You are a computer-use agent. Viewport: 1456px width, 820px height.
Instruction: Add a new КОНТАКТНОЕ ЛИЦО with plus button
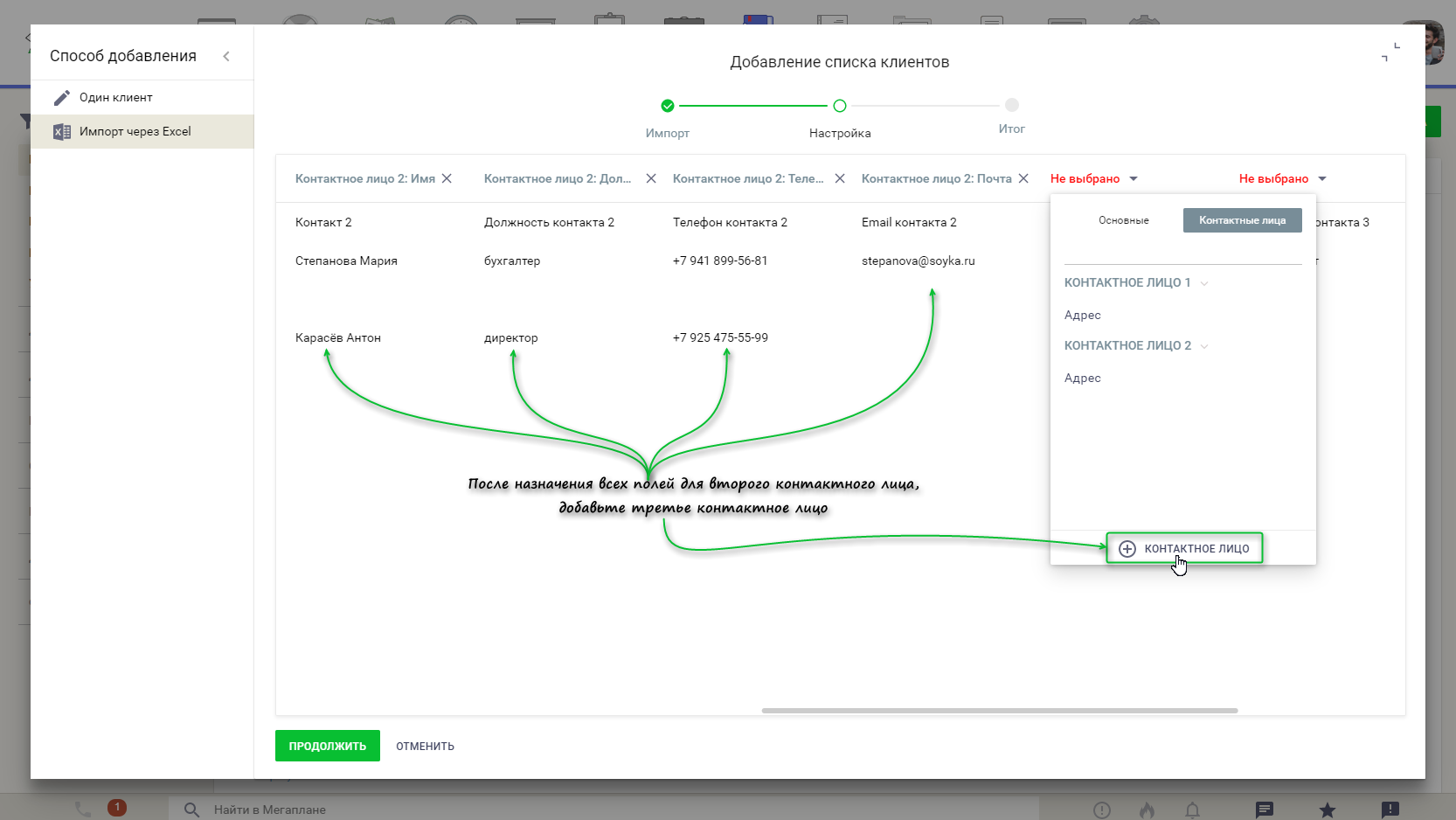tap(1185, 548)
